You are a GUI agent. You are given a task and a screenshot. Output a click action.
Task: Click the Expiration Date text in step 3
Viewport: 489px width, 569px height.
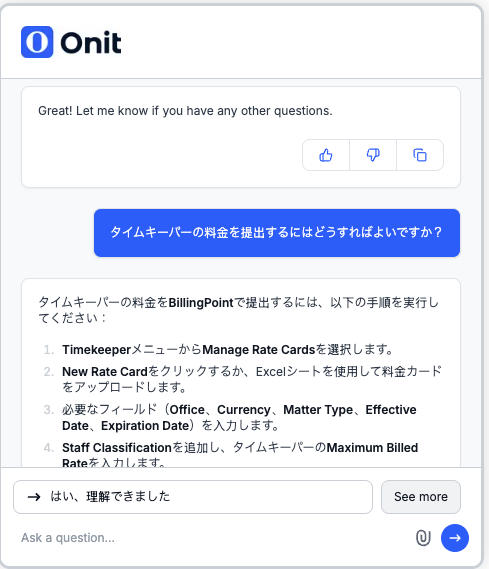click(x=145, y=426)
